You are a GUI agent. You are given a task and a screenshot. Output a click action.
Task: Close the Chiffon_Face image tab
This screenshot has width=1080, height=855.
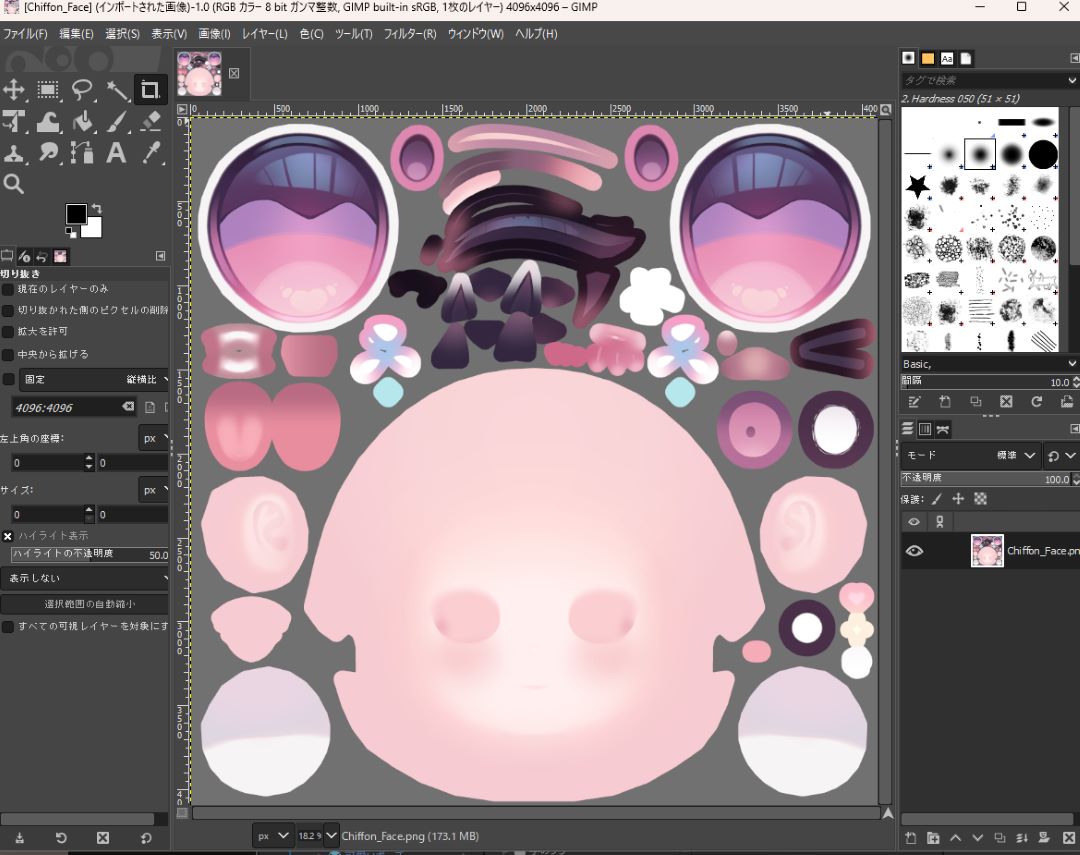pyautogui.click(x=234, y=73)
